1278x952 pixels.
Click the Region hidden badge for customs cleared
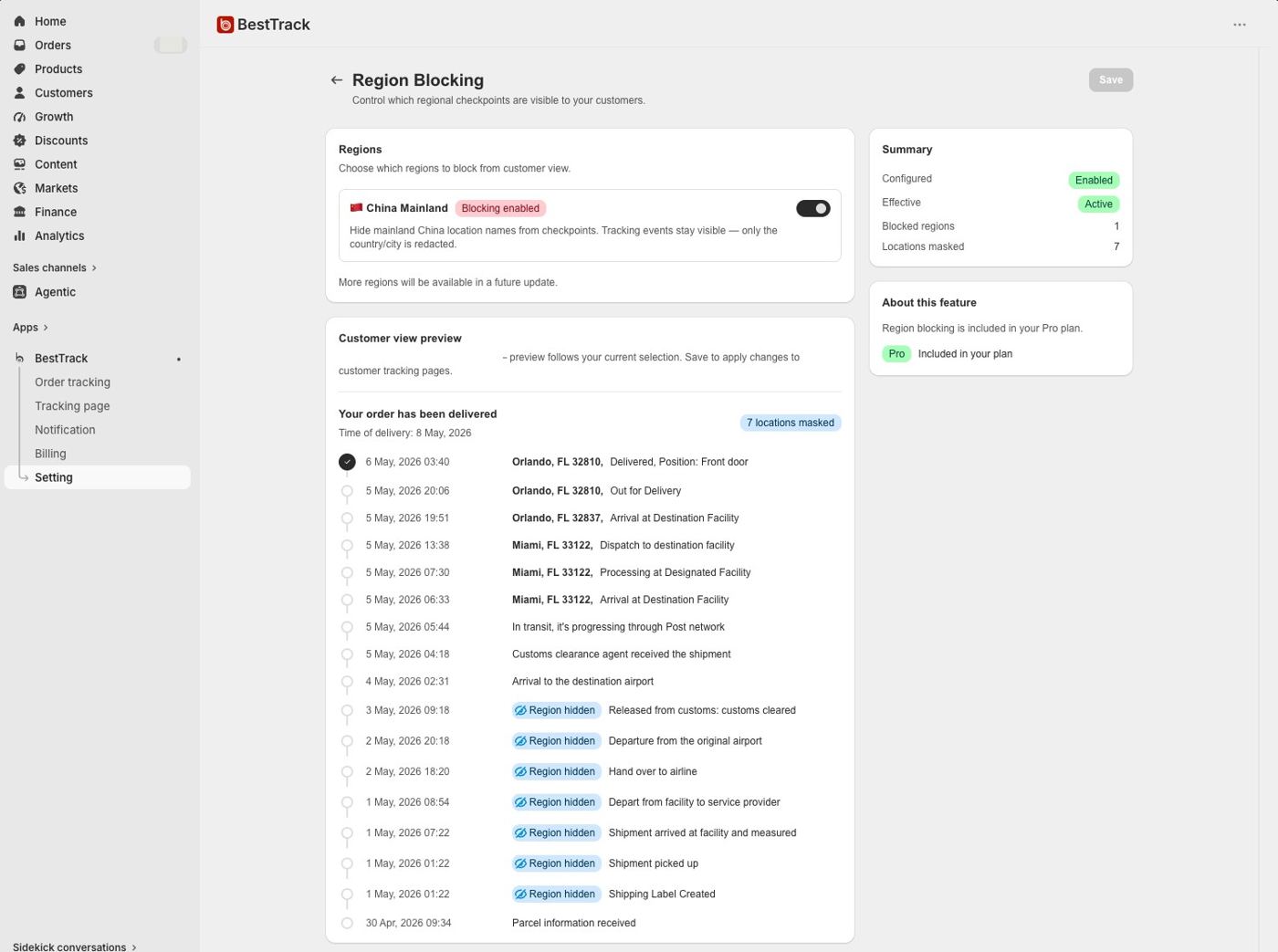coord(555,710)
